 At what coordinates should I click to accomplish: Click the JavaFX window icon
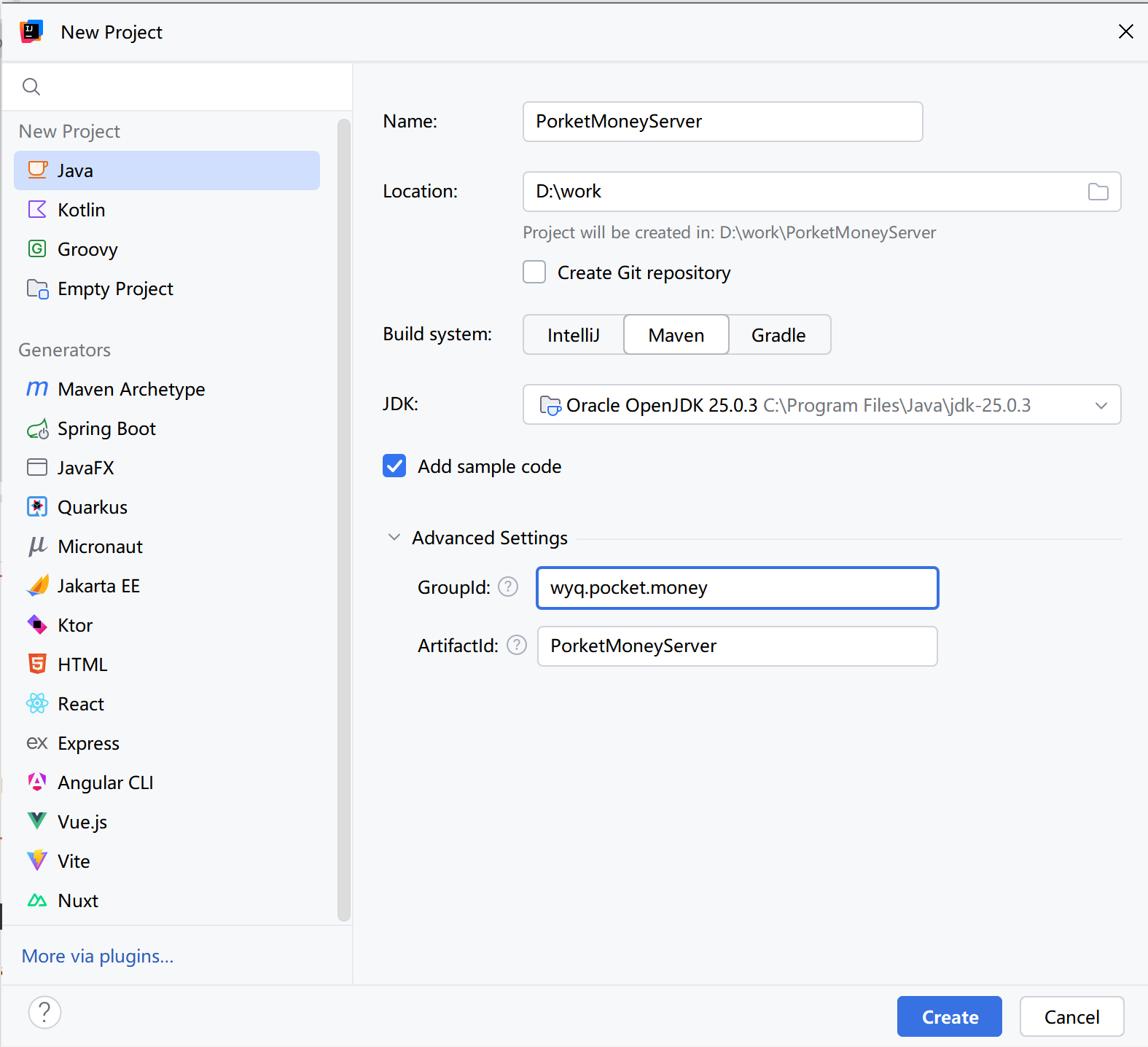37,467
